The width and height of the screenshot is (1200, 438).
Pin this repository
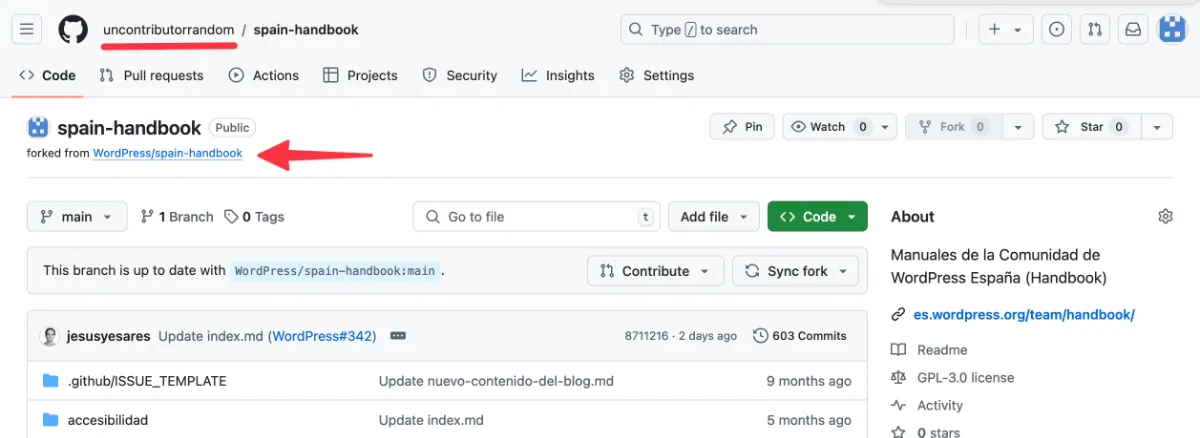point(742,127)
